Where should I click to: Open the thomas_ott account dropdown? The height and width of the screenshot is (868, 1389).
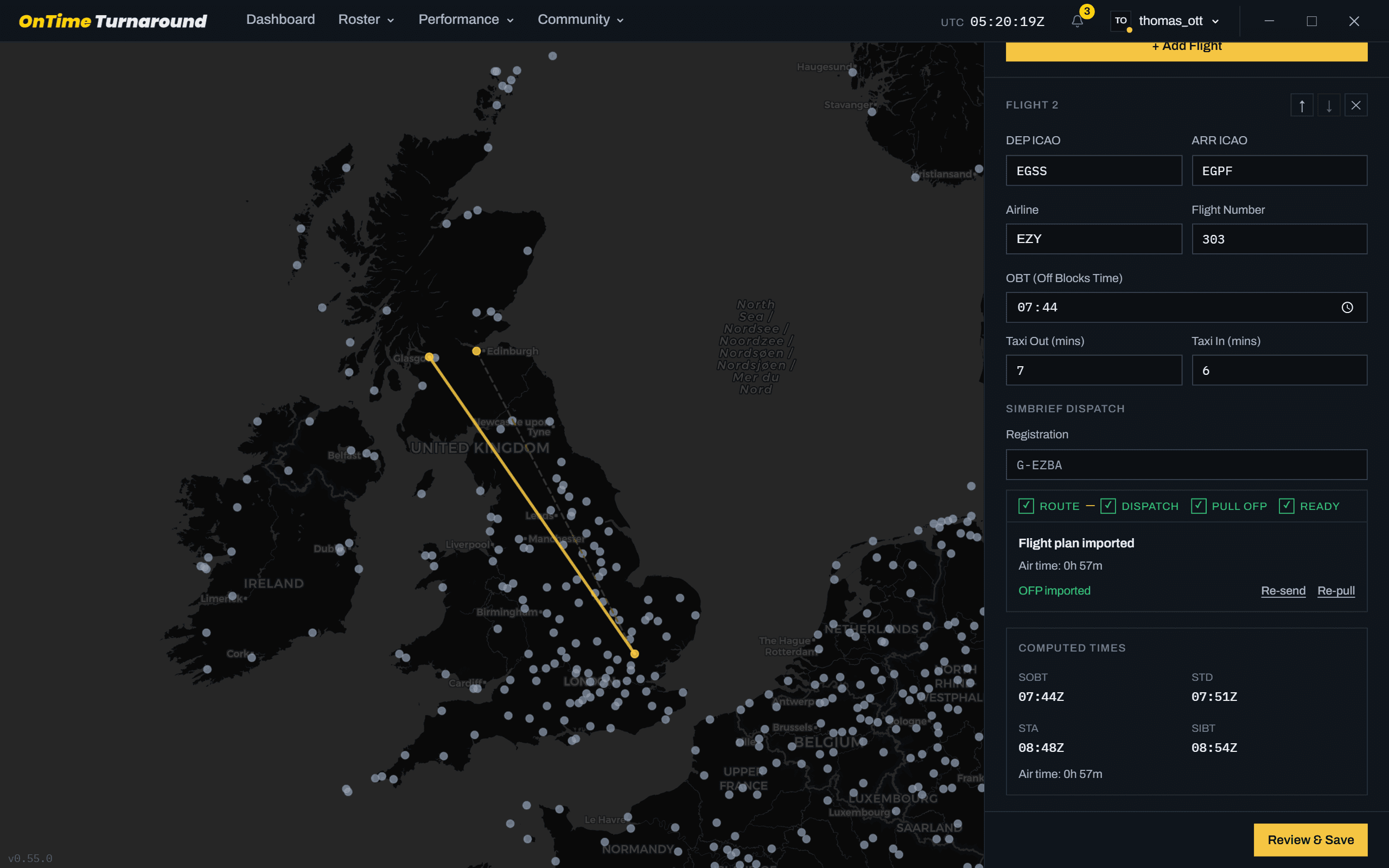coord(1179,21)
